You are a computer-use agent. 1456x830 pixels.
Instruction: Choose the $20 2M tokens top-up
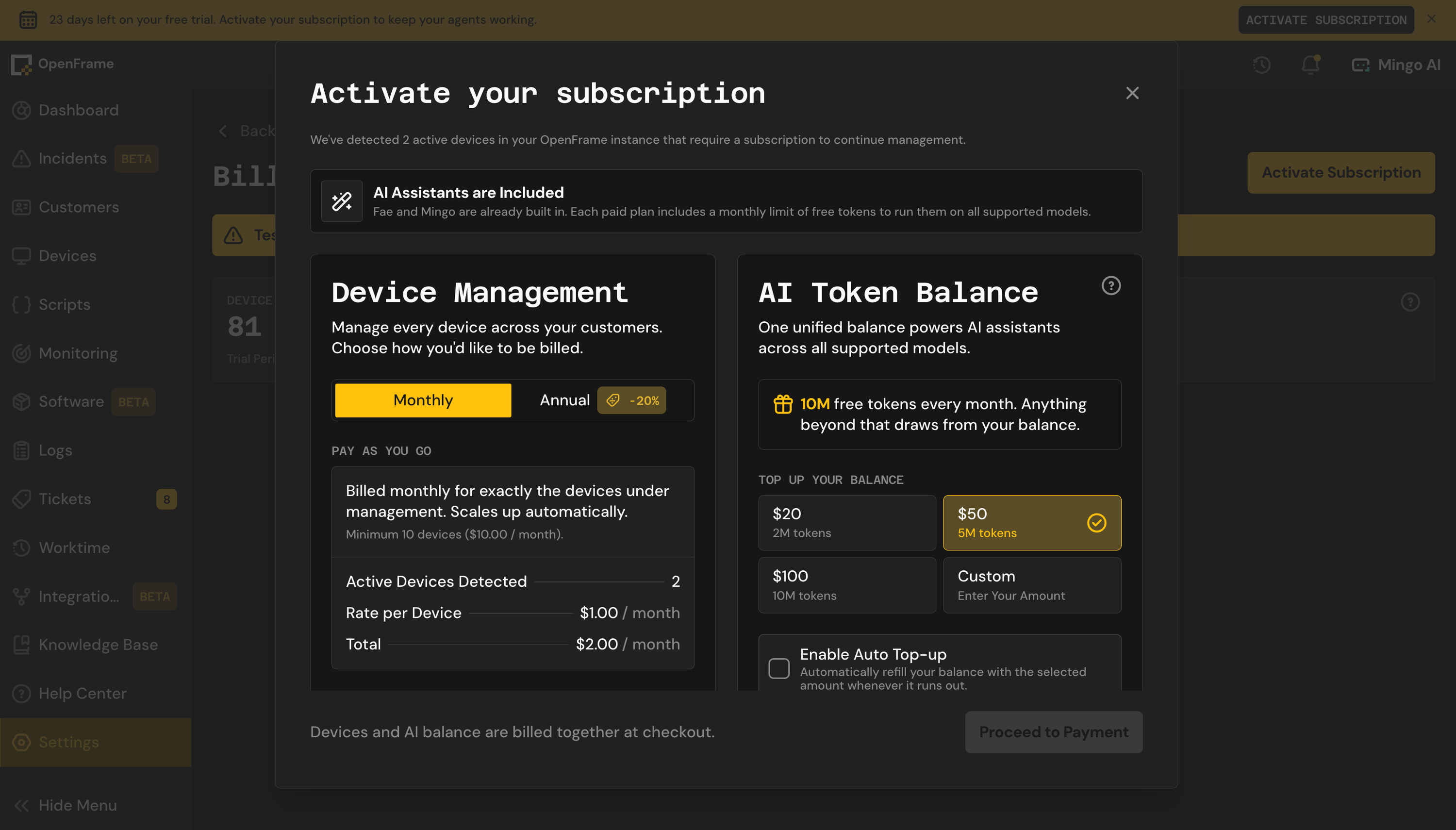[x=847, y=523]
